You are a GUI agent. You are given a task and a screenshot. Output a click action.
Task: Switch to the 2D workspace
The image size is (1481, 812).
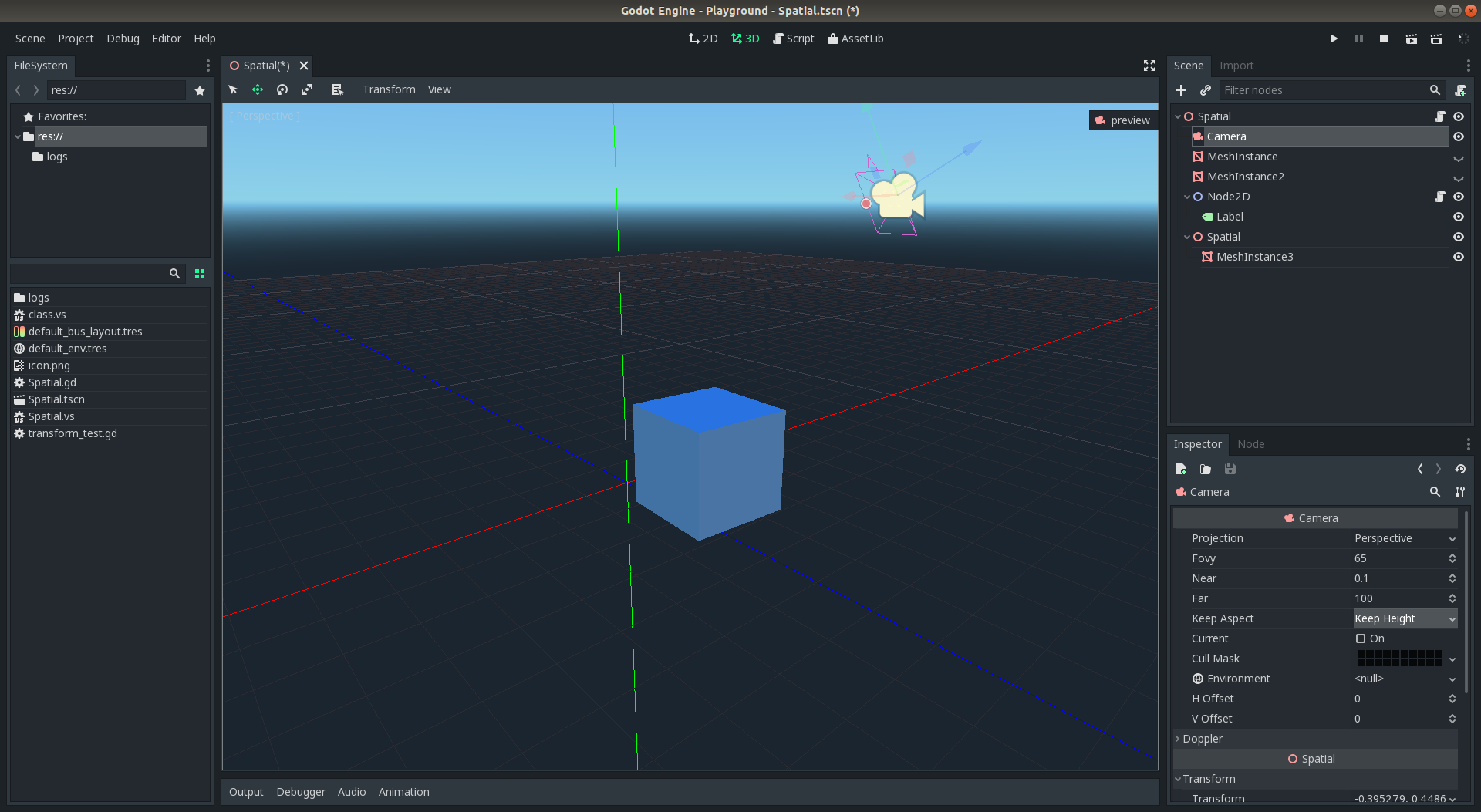[x=703, y=38]
